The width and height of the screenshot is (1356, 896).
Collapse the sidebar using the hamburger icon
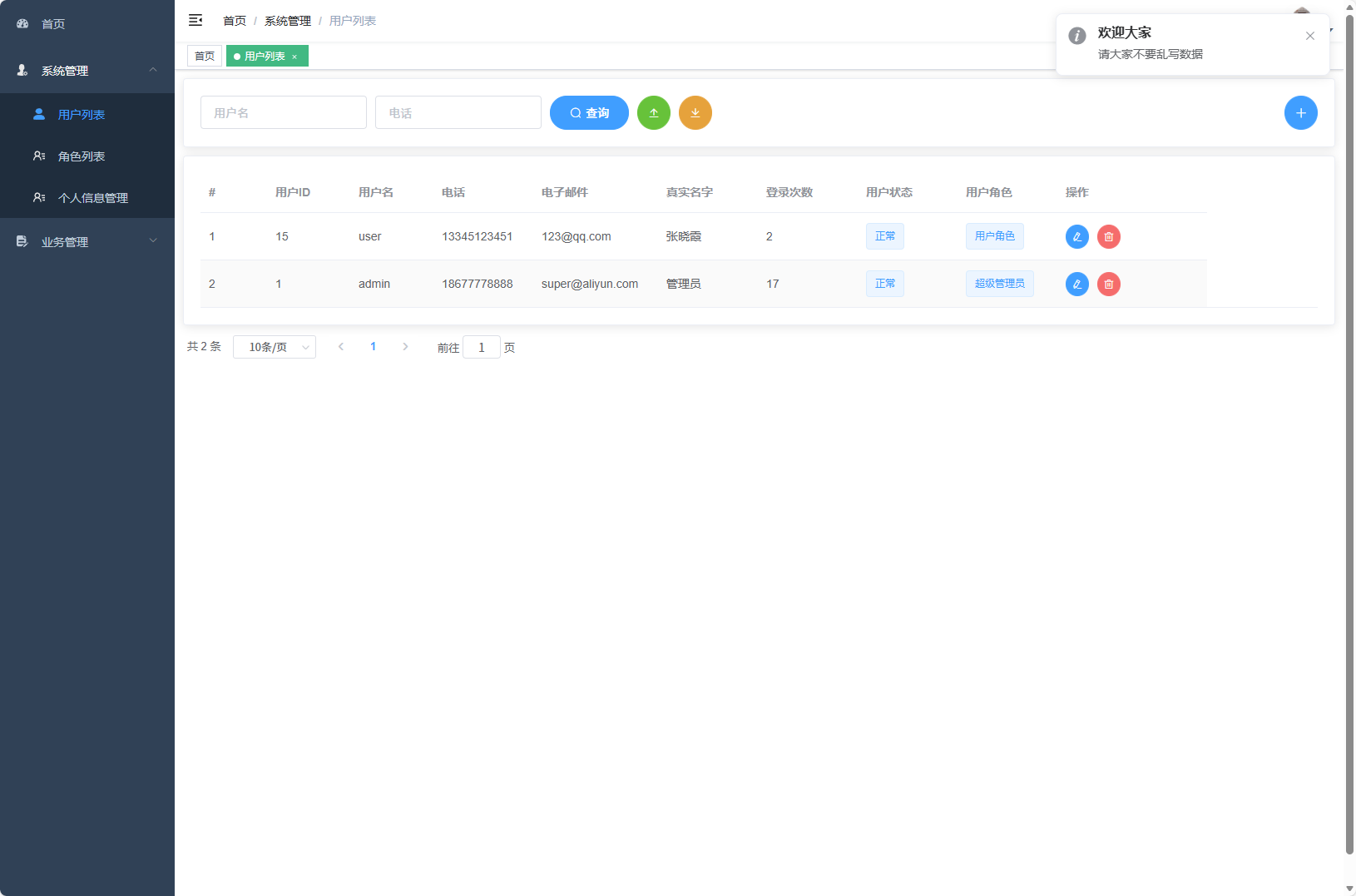tap(195, 20)
